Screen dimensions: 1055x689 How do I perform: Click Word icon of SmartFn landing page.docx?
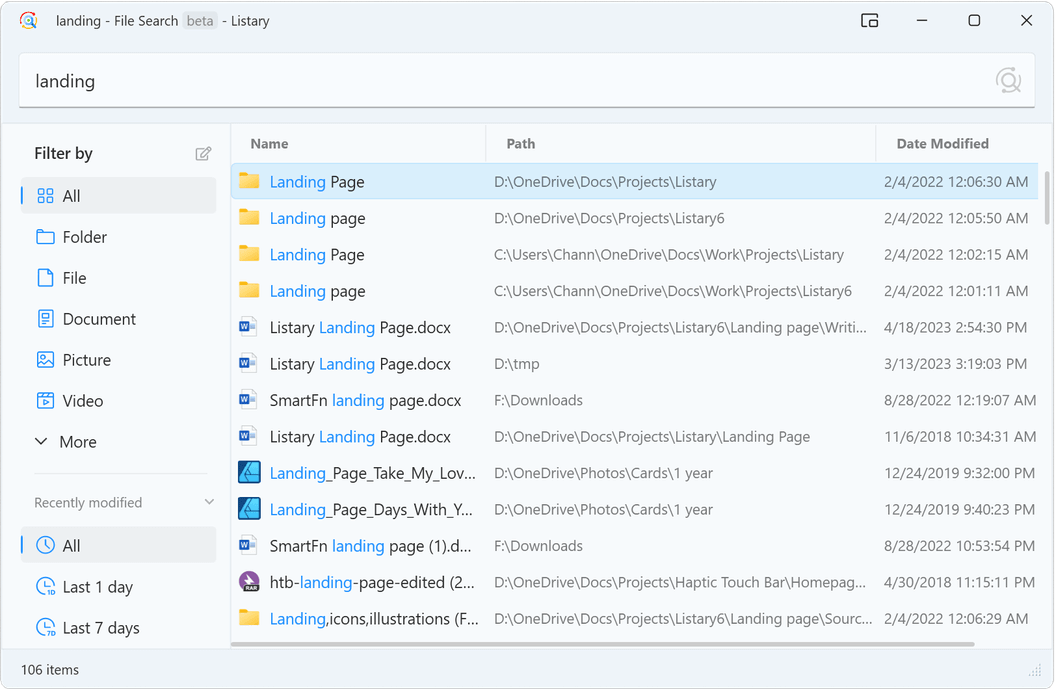coord(248,400)
